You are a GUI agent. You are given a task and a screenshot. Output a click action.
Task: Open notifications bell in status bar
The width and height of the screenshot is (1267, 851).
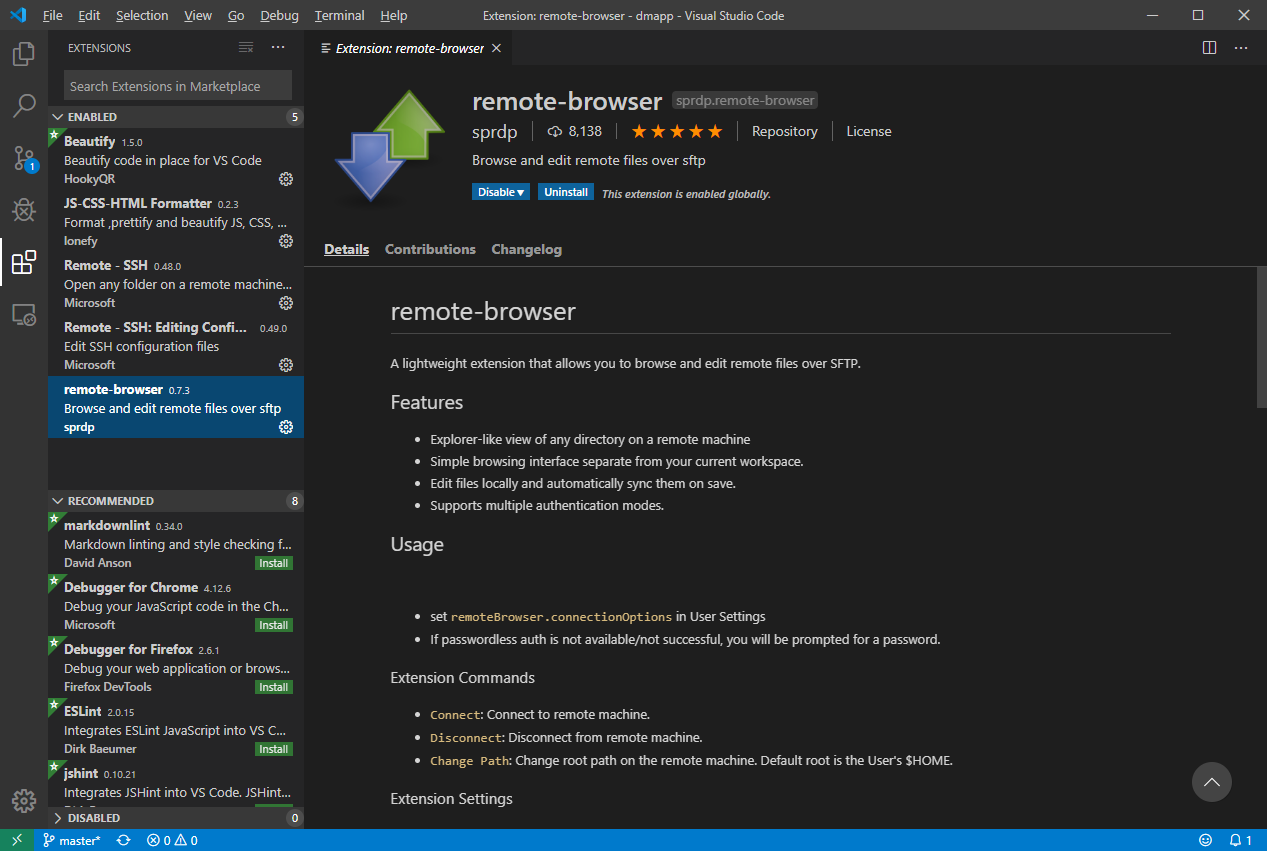point(1241,840)
